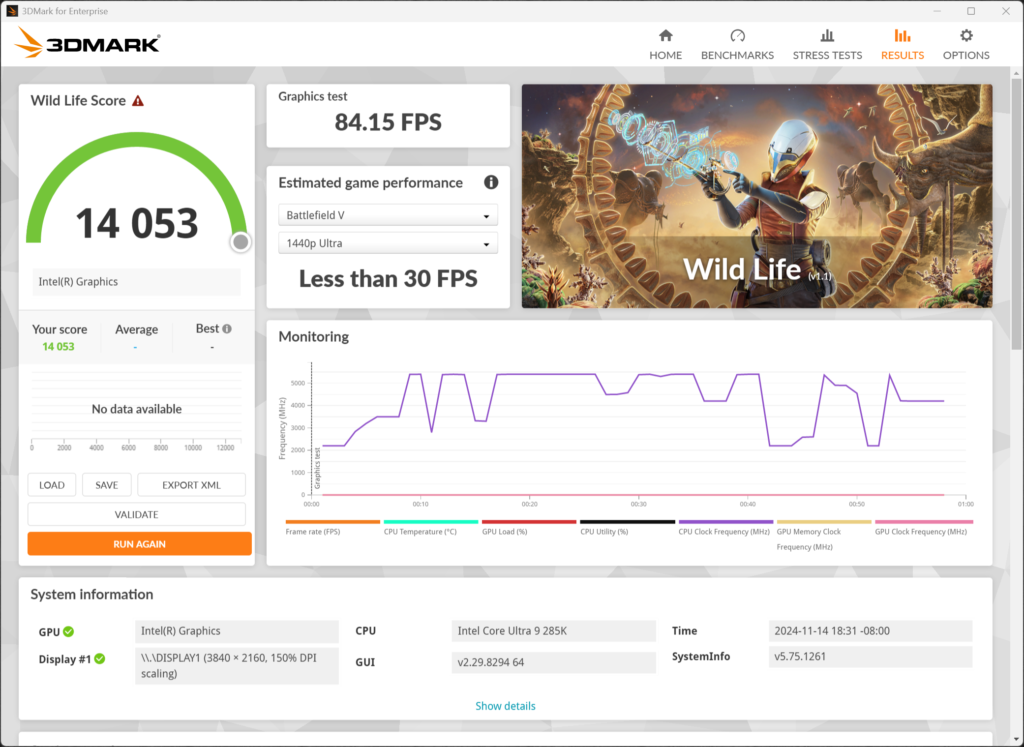
Task: Switch to the Average score tab
Action: tap(137, 329)
